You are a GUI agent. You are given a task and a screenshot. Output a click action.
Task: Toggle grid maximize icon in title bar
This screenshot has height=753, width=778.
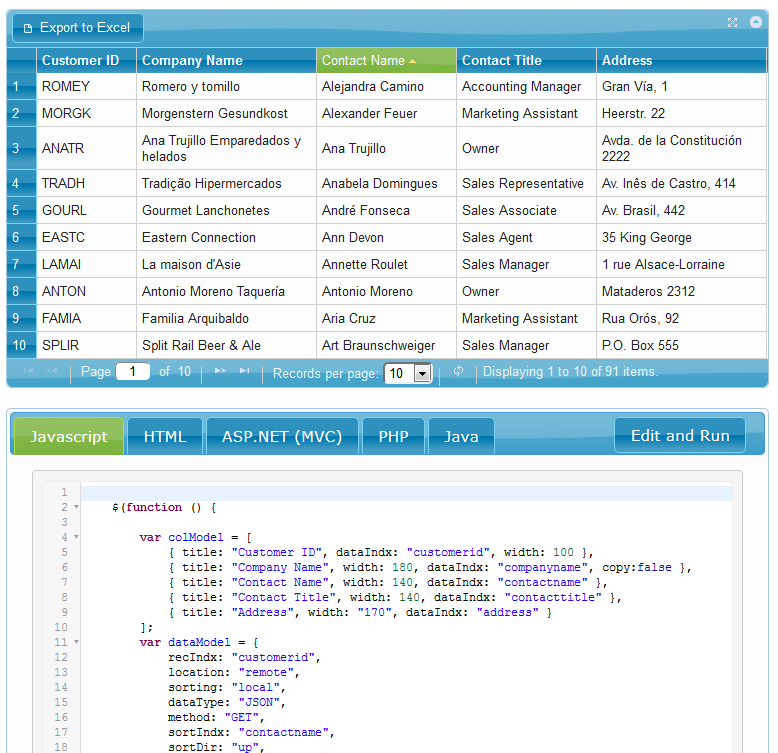tap(732, 22)
